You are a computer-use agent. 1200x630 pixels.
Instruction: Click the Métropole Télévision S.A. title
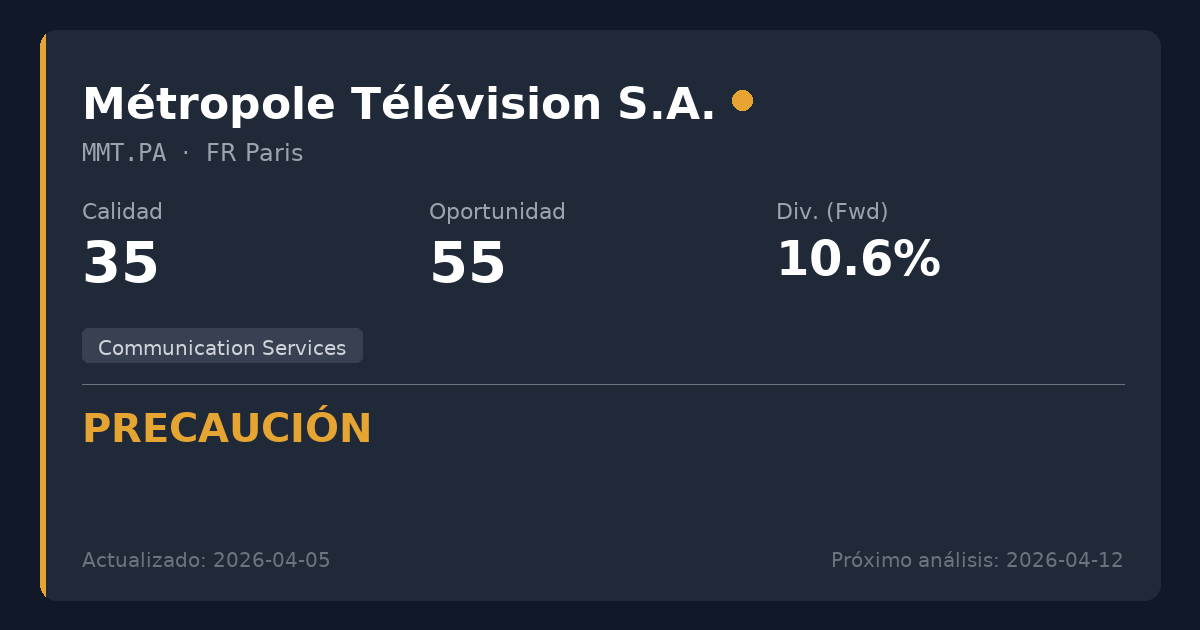(398, 105)
